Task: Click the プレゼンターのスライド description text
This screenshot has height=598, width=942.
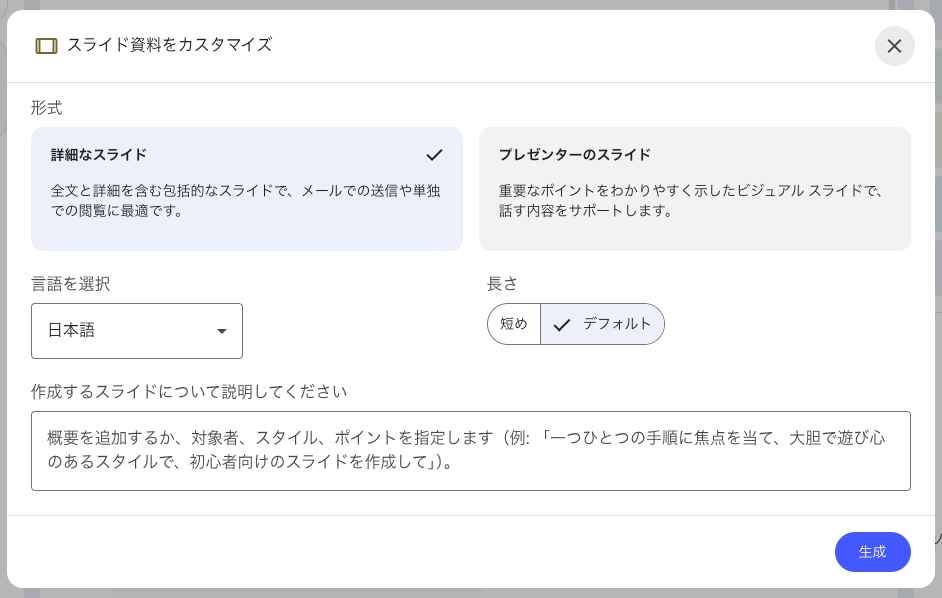Action: tap(691, 201)
